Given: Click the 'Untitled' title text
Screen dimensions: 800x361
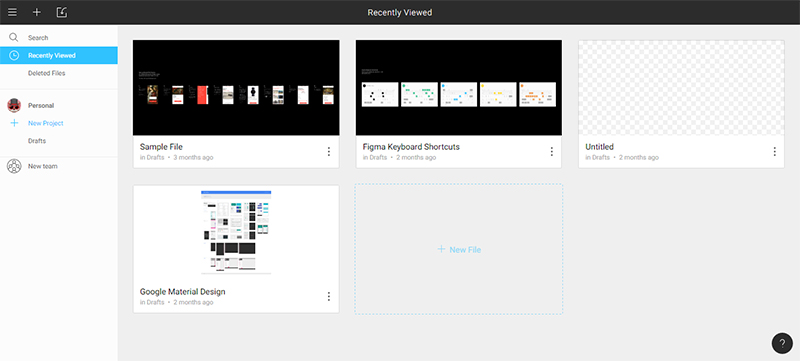Looking at the screenshot, I should pyautogui.click(x=599, y=147).
